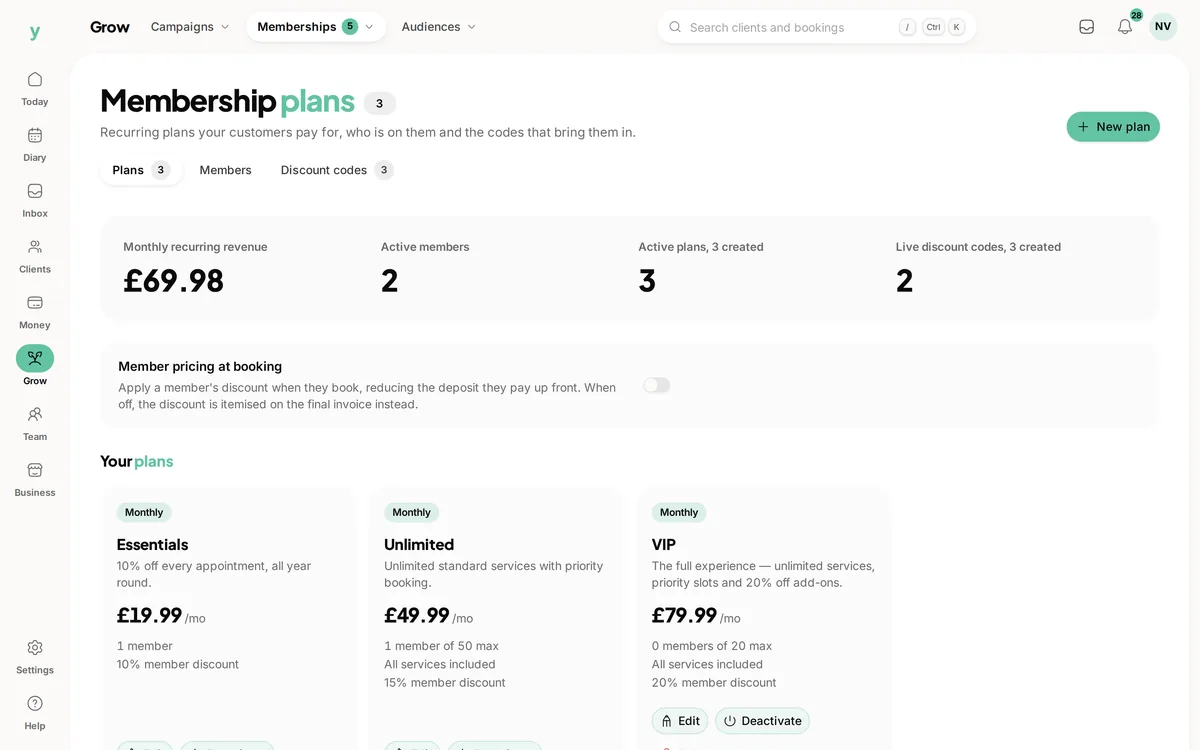Click the 28 notification count badge
Screen dimensions: 1200x750
point(1136,15)
